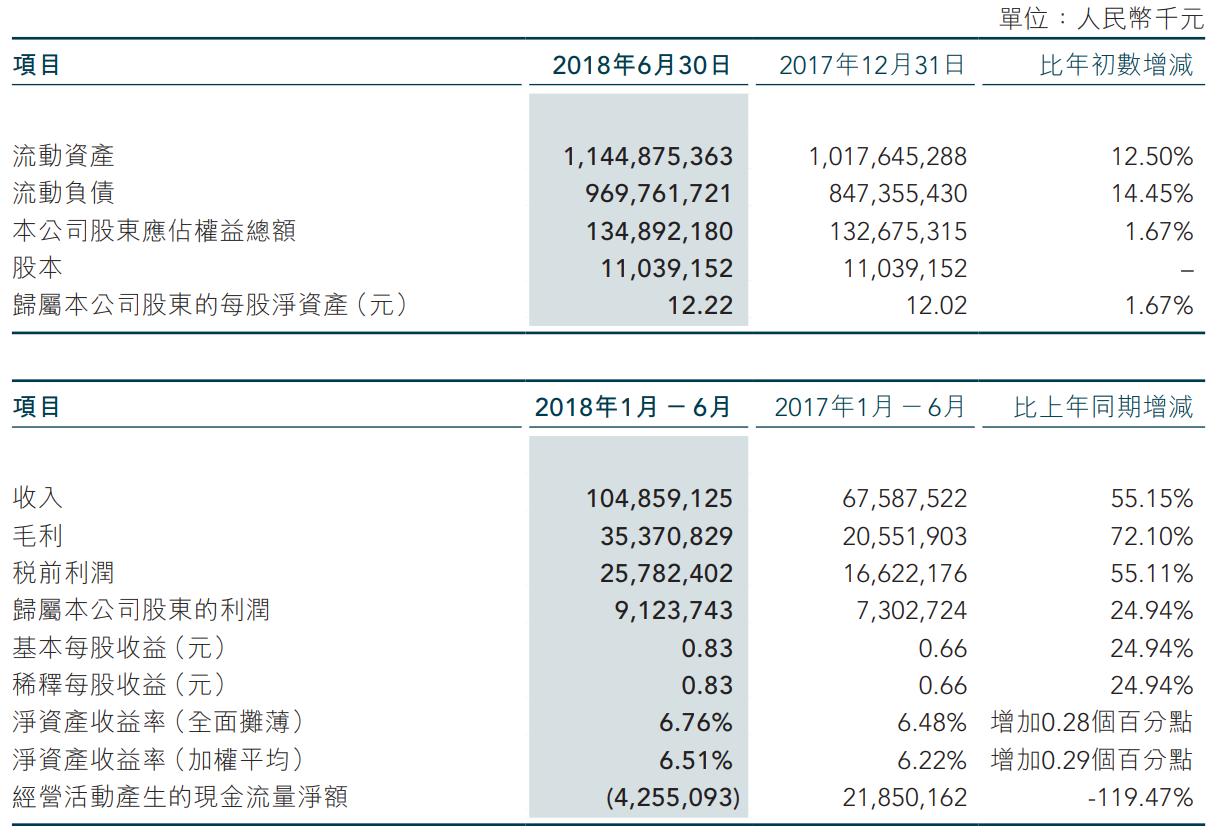The image size is (1217, 839).
Task: Select the 2018年1月－6月 column header
Action: click(633, 408)
